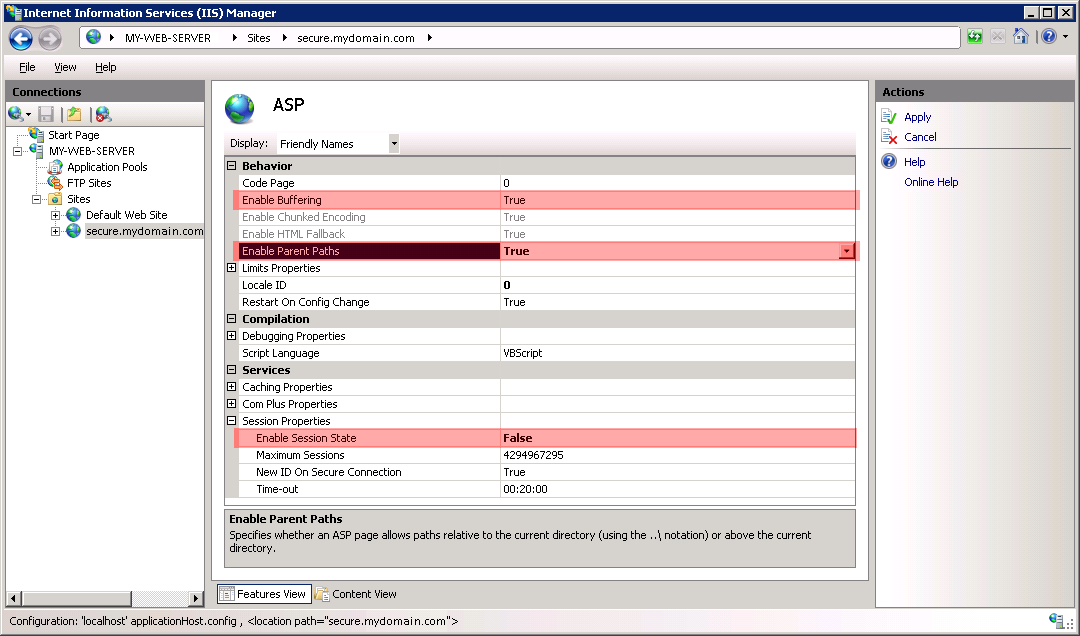Click the Create New Connection globe icon
Viewport: 1080px width, 636px height.
pyautogui.click(x=16, y=114)
